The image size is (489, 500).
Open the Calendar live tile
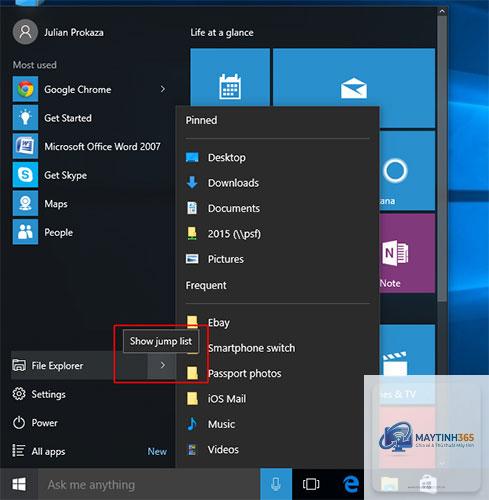(x=230, y=77)
